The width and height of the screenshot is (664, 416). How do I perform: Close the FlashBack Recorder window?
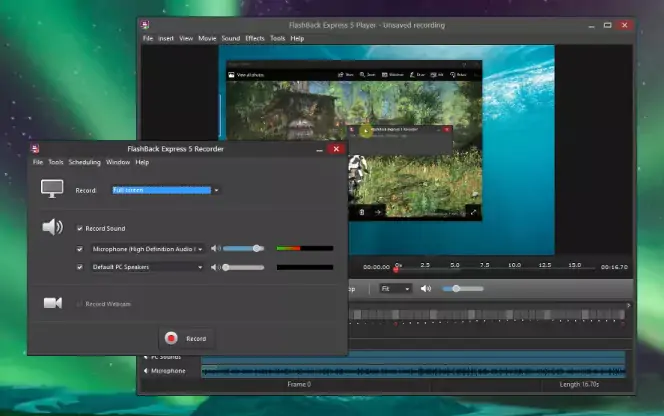(336, 149)
